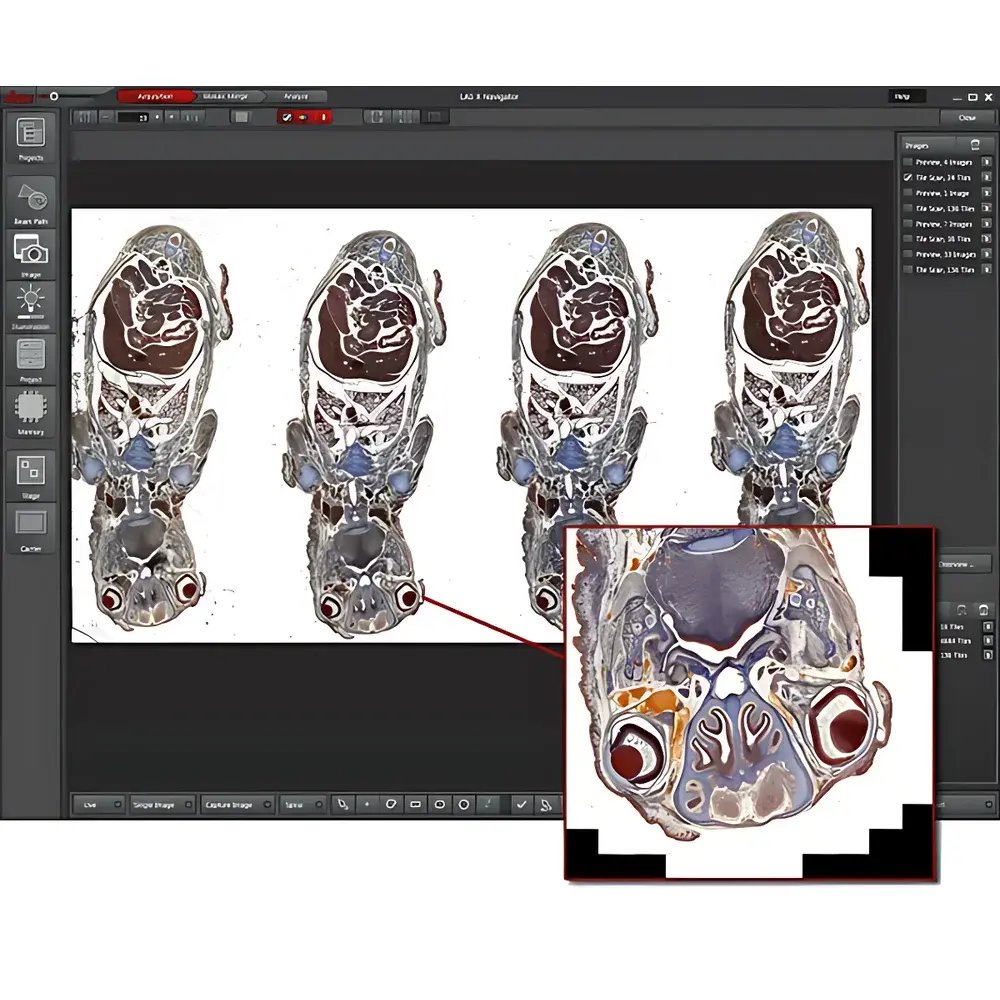Switch to the Analysis tab

296,97
